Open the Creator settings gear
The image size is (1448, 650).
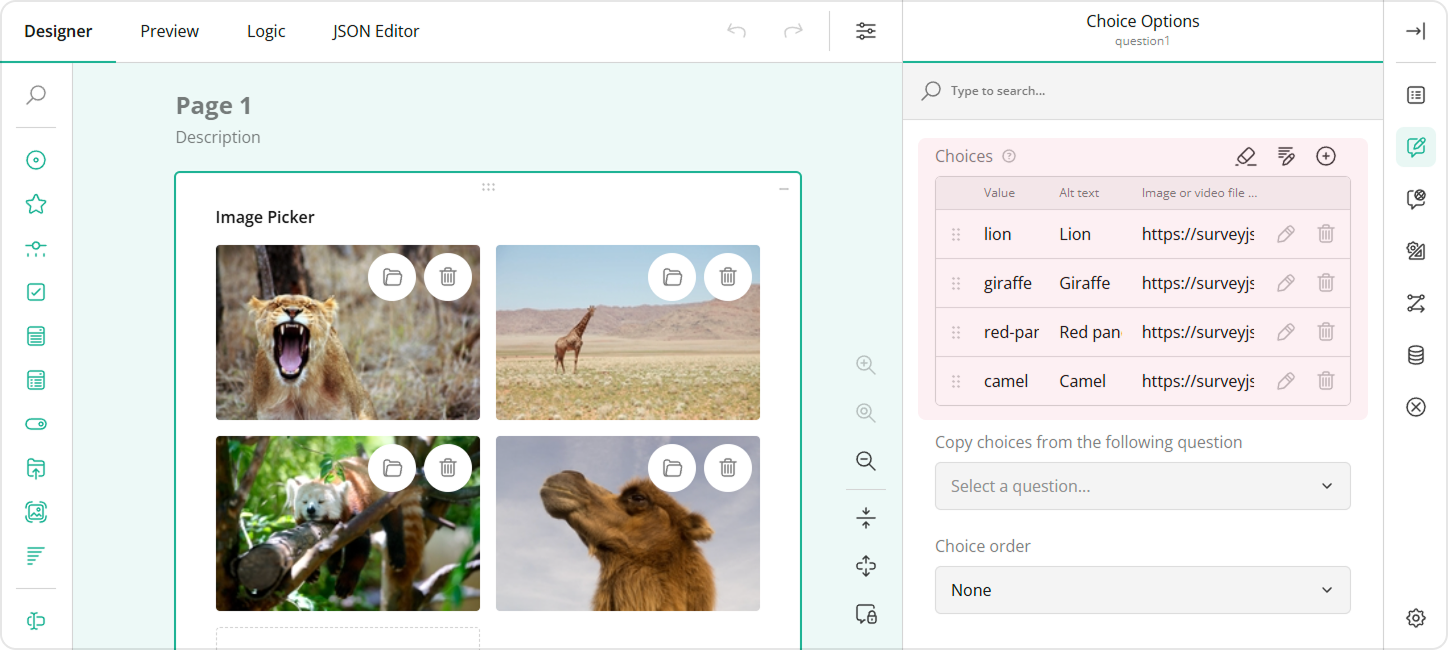click(x=1415, y=618)
